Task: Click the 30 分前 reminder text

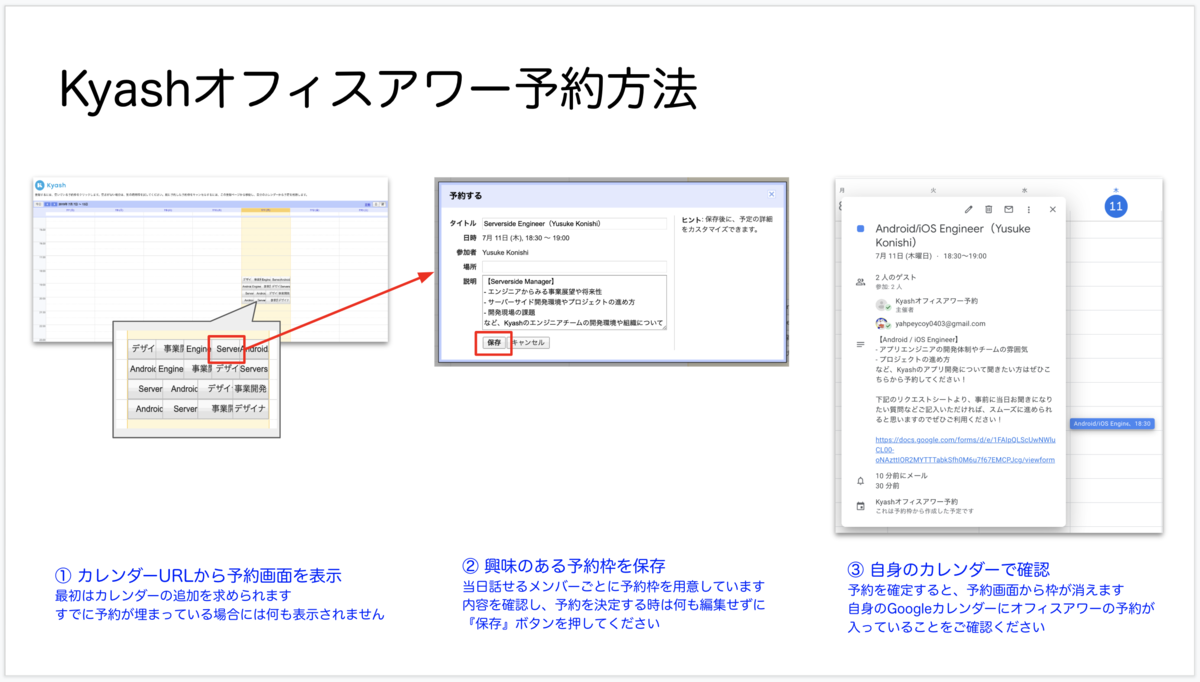Action: point(888,487)
